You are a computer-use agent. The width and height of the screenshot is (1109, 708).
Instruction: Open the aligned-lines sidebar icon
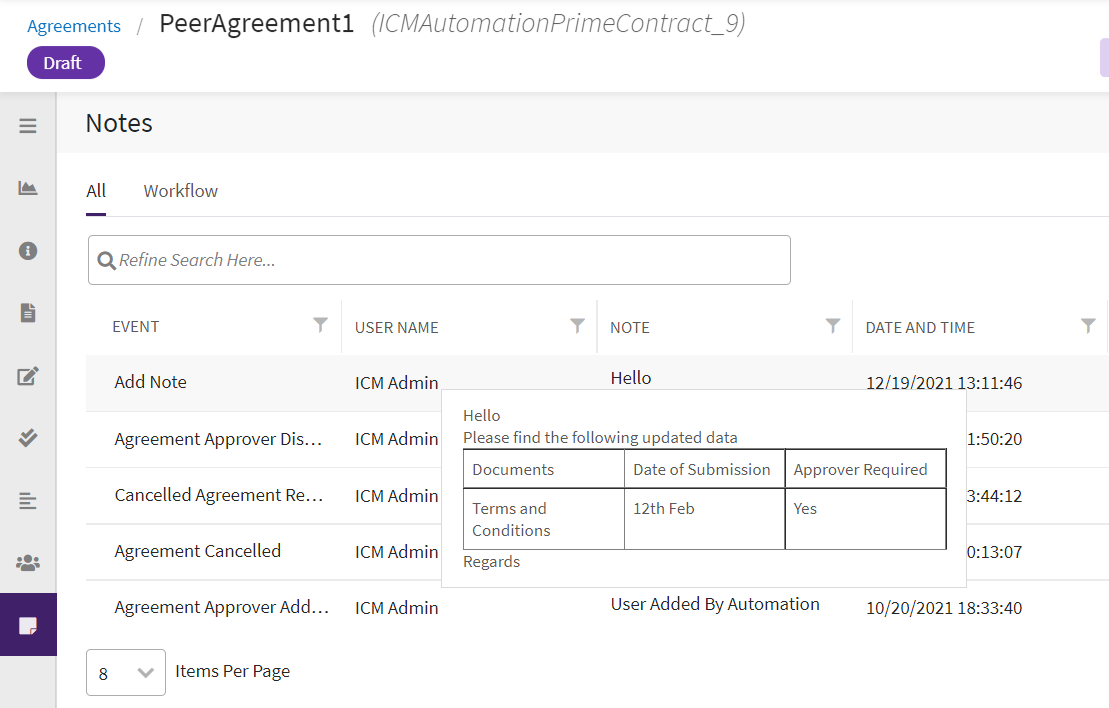[x=28, y=501]
